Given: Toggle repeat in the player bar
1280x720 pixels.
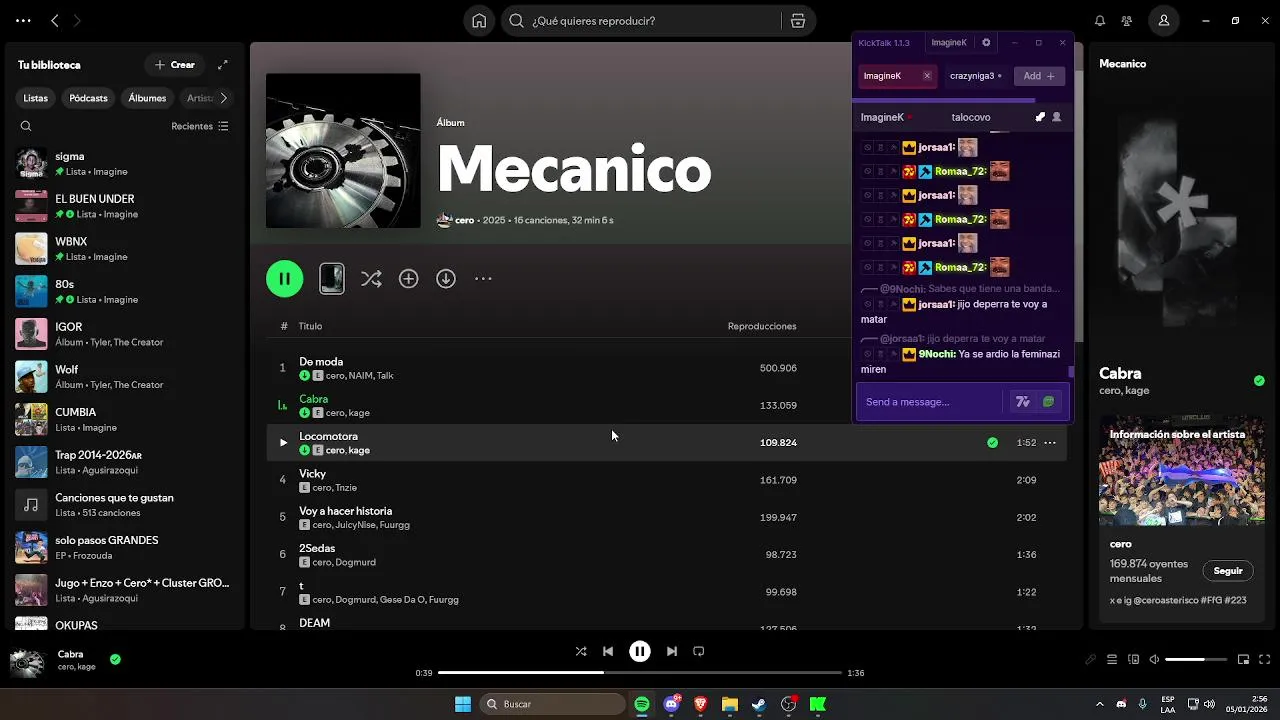Looking at the screenshot, I should click(x=699, y=651).
